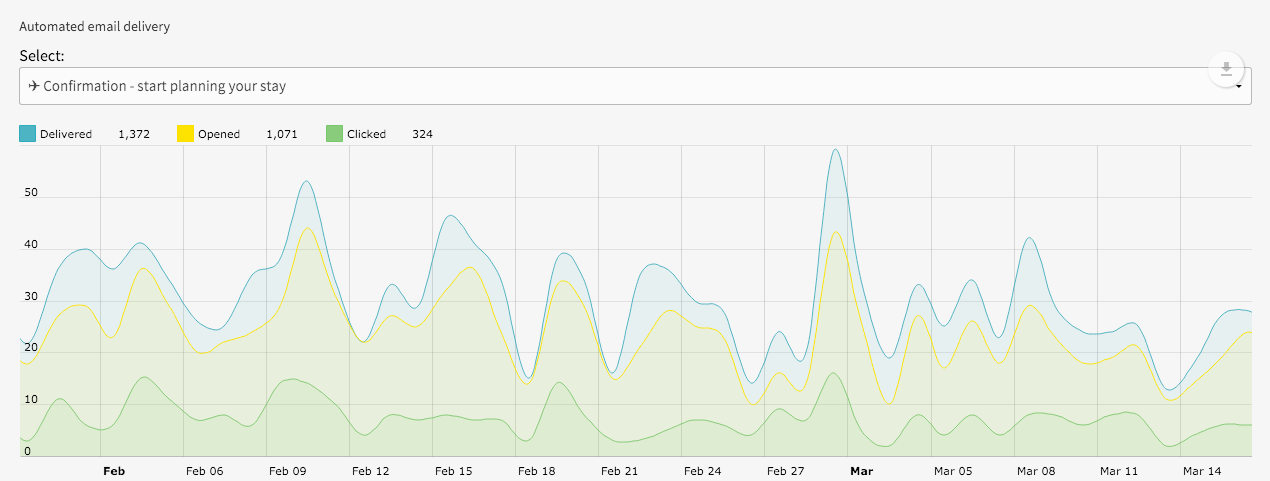Click the Feb 21 axis label
The height and width of the screenshot is (481, 1270).
click(x=620, y=470)
